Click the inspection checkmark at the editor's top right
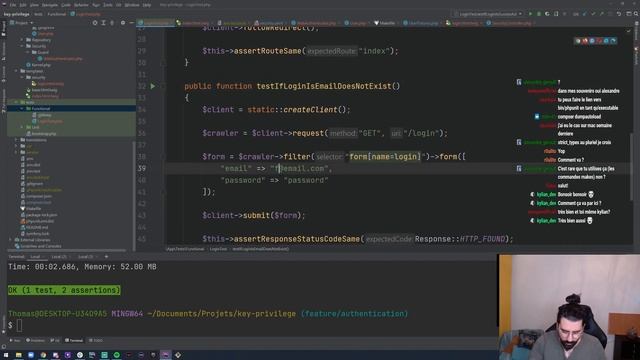The width and height of the screenshot is (640, 360). coord(629,31)
